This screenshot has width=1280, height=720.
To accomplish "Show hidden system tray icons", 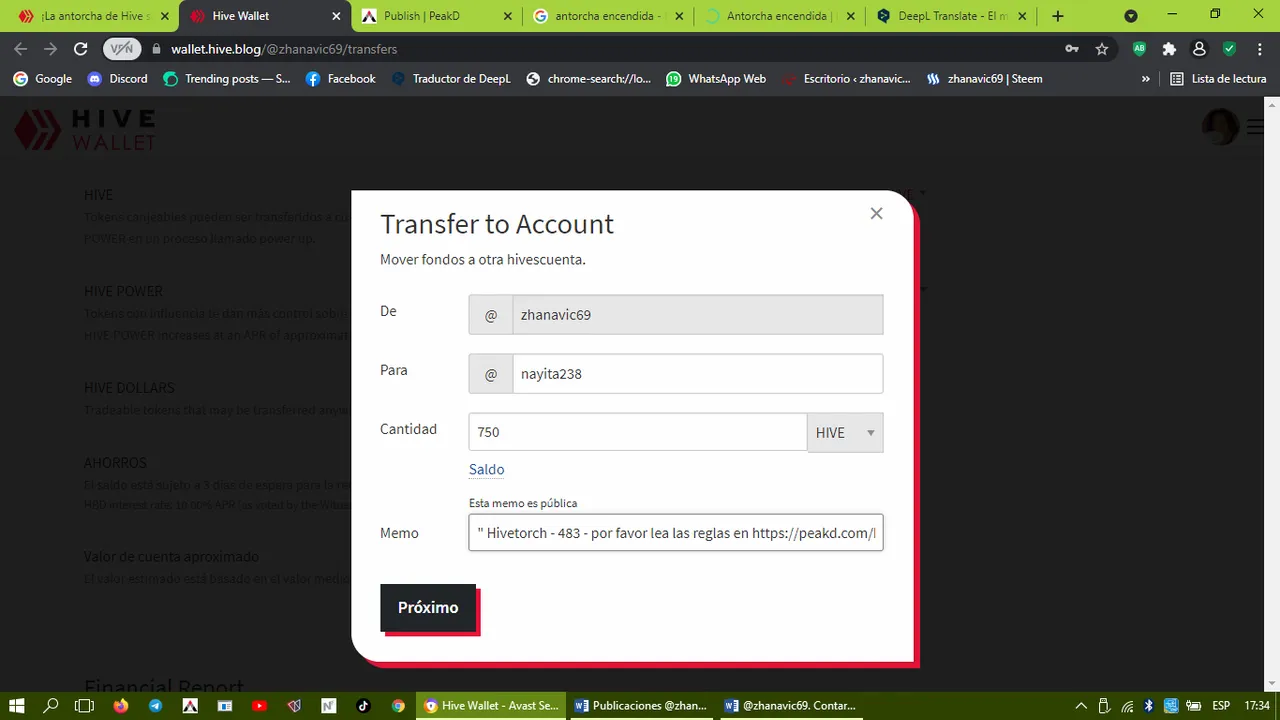I will 1083,705.
